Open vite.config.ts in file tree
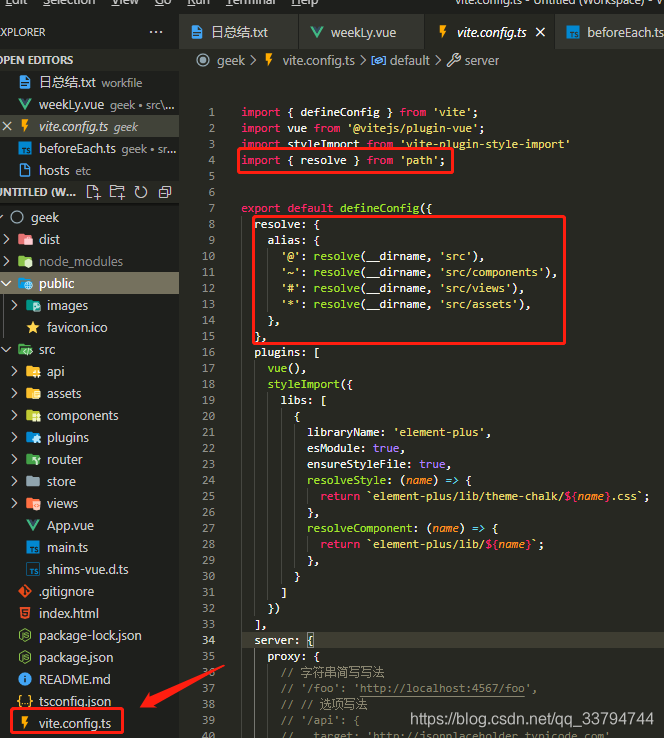 tap(89, 723)
